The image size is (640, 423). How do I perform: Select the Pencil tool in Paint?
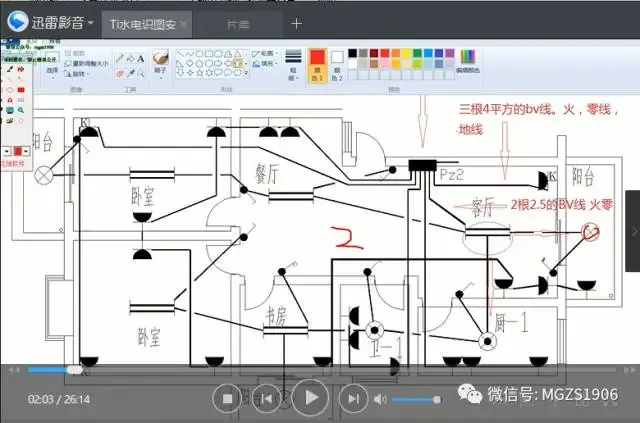(x=120, y=58)
